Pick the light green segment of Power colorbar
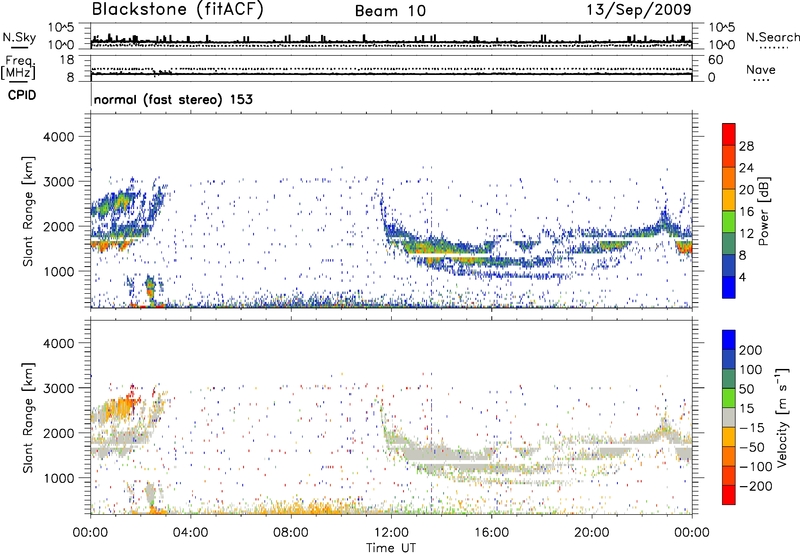 729,222
